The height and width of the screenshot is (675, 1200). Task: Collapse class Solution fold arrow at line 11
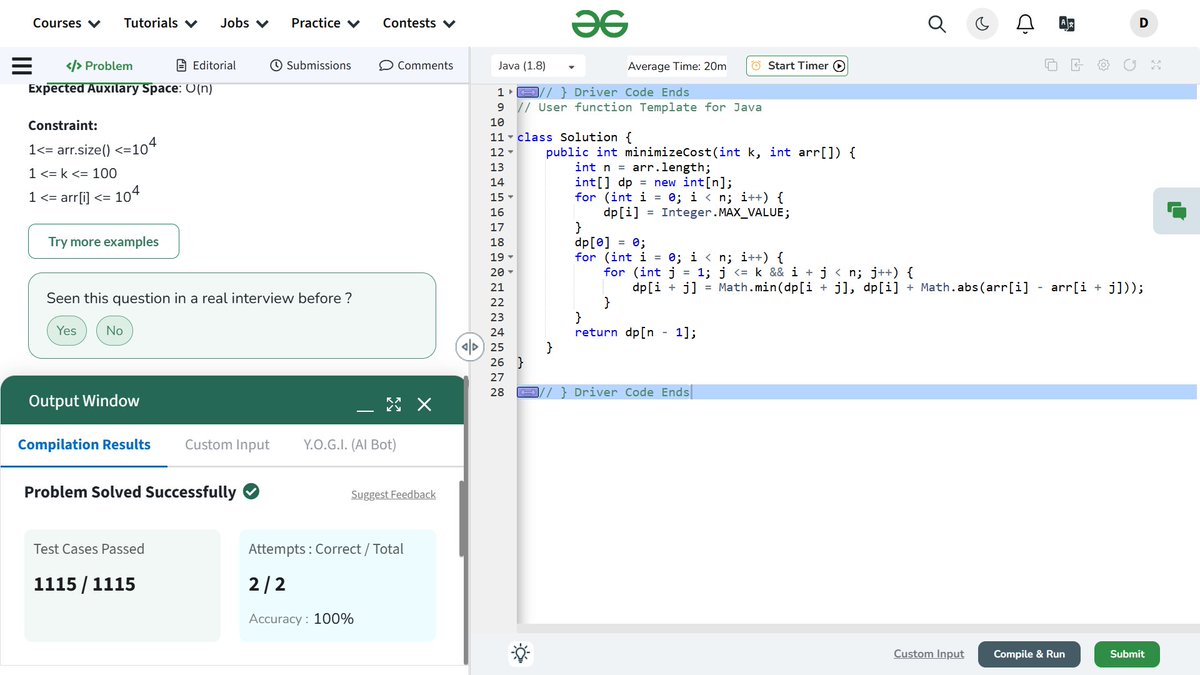coord(510,137)
